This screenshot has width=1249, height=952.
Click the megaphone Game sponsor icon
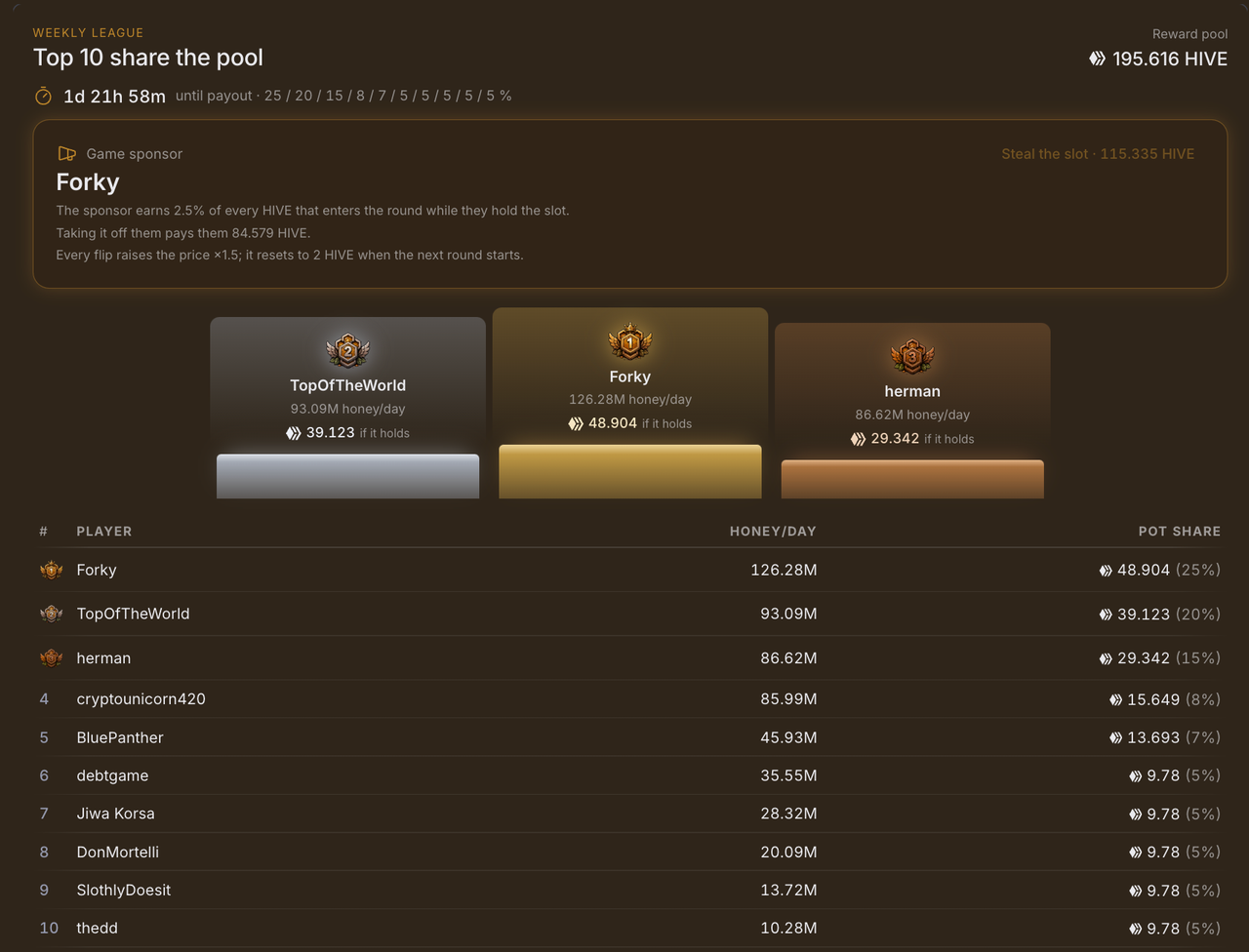(x=66, y=154)
